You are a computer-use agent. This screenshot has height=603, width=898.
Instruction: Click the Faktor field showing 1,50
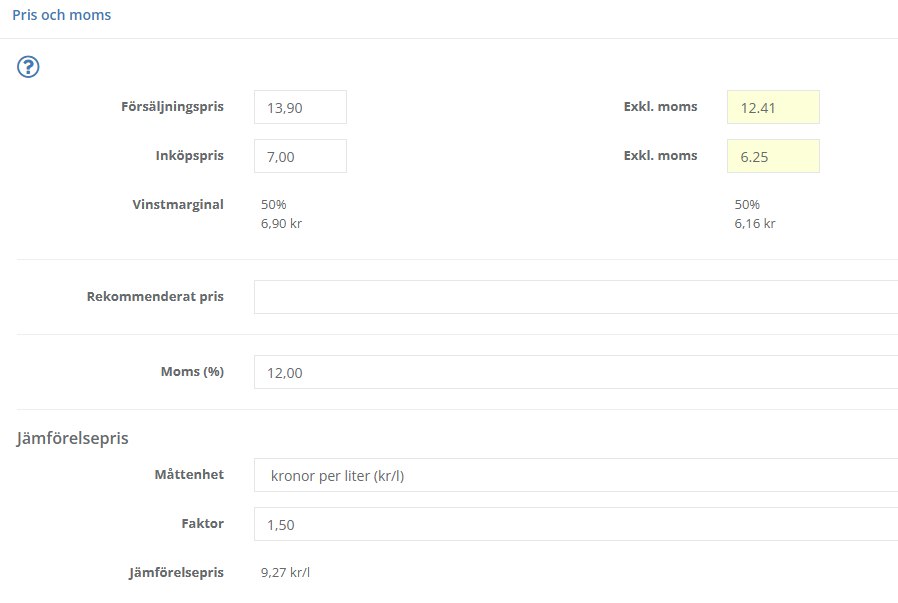(x=575, y=524)
